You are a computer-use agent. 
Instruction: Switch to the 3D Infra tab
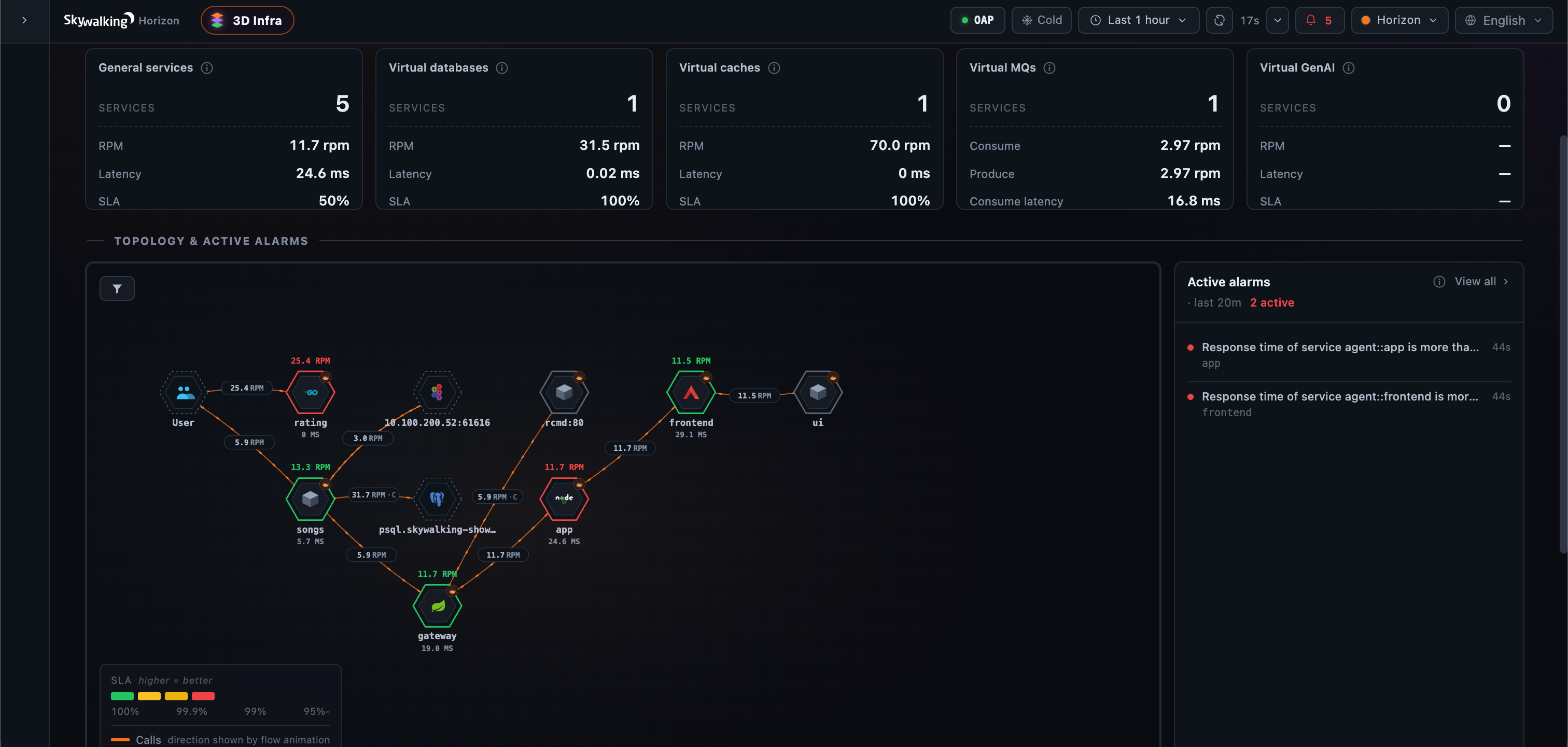(247, 20)
